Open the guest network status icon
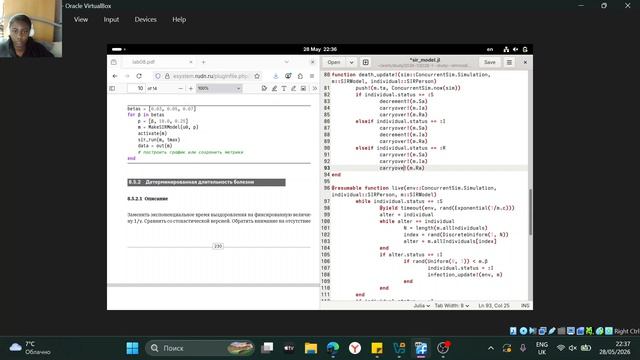 coord(506,49)
